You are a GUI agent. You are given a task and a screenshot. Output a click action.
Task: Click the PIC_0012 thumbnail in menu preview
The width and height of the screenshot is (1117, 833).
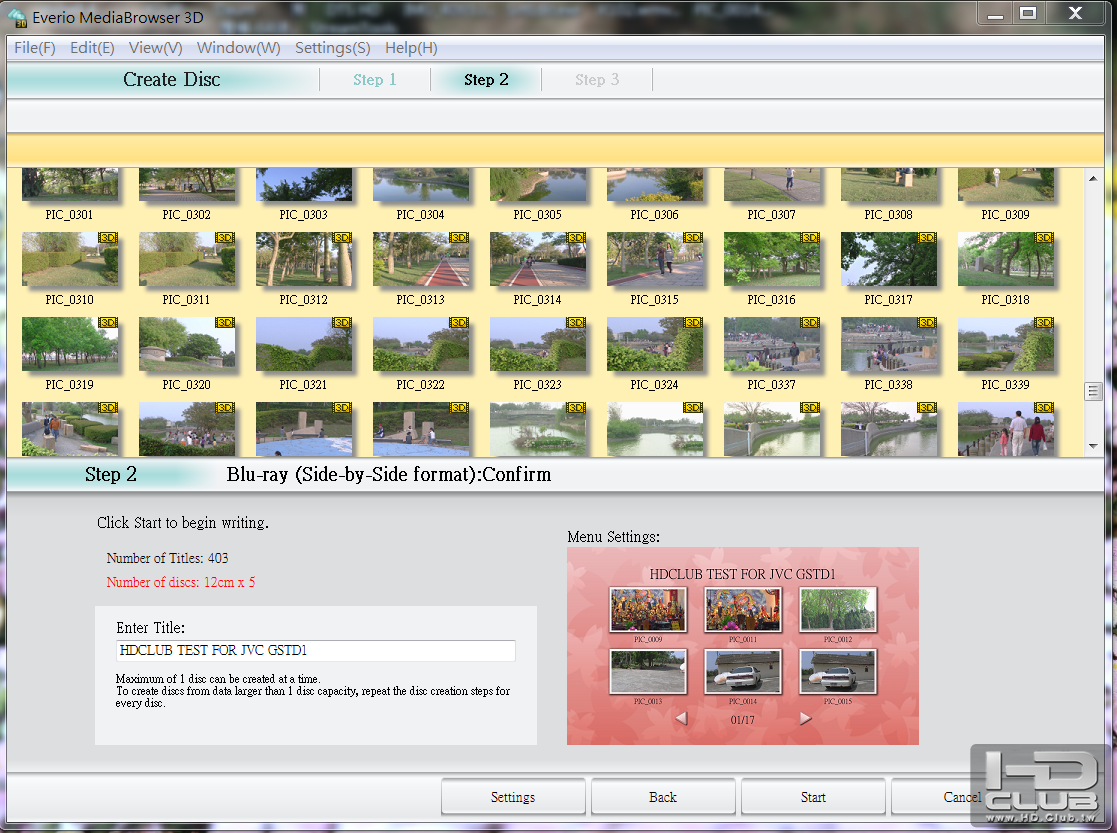pyautogui.click(x=838, y=609)
